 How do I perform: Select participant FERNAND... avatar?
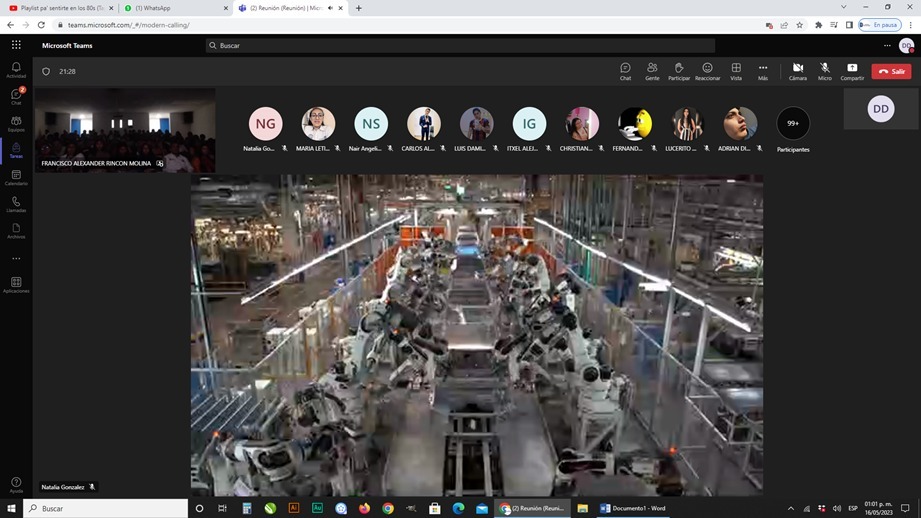click(635, 123)
